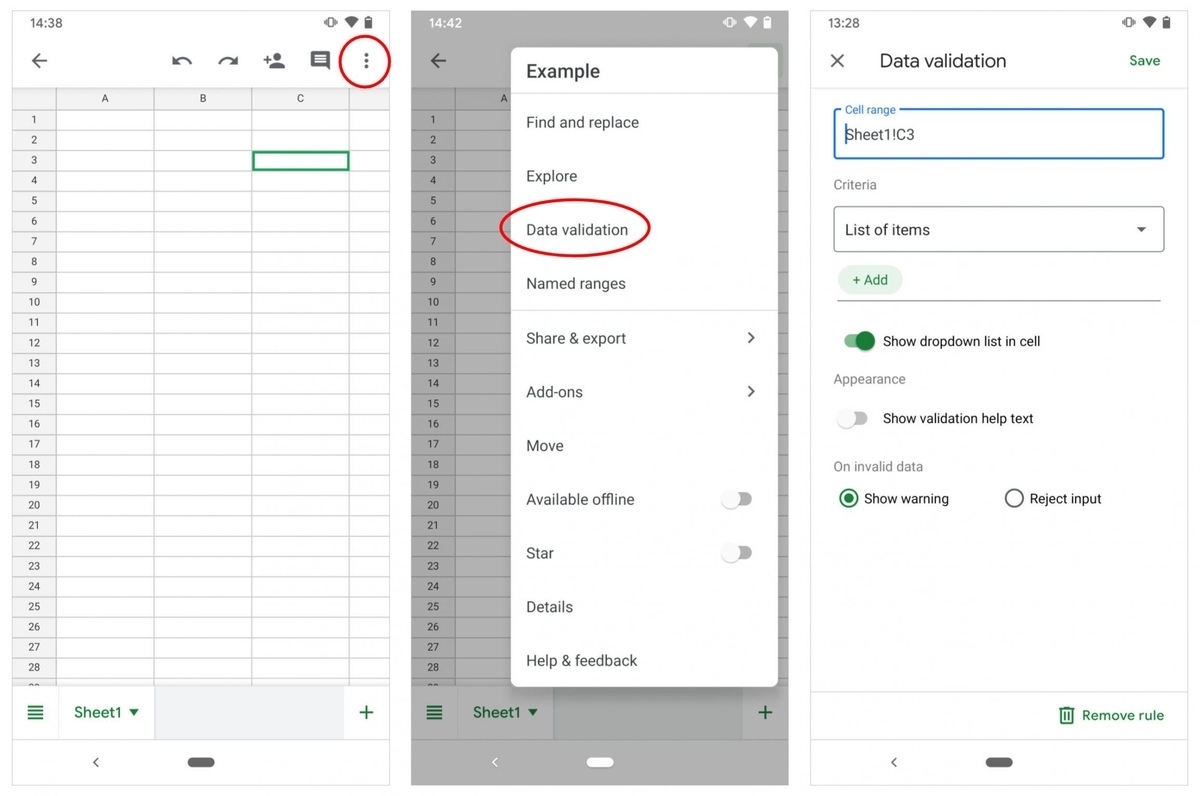The image size is (1200, 796).
Task: Expand the Sheet1 tab dropdown arrow
Action: 131,712
